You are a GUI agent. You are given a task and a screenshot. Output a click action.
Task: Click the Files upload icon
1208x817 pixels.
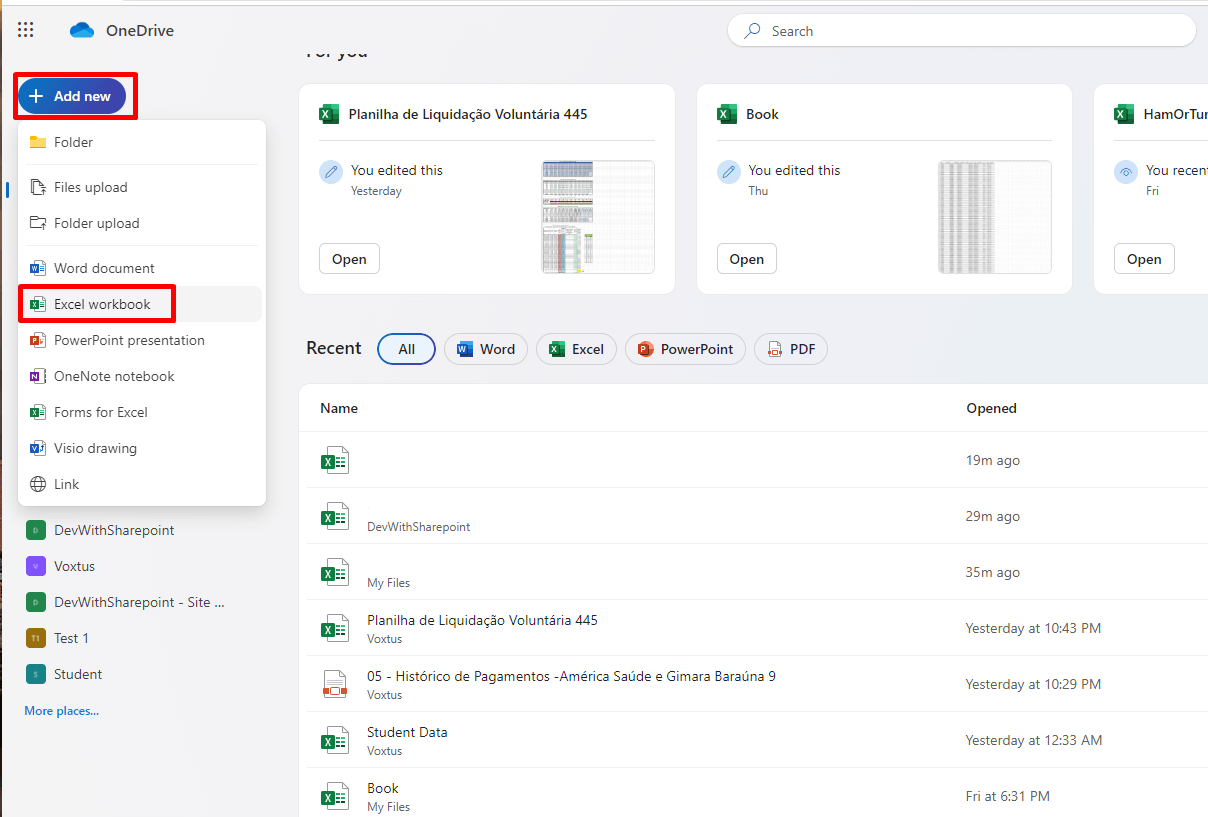(x=38, y=187)
